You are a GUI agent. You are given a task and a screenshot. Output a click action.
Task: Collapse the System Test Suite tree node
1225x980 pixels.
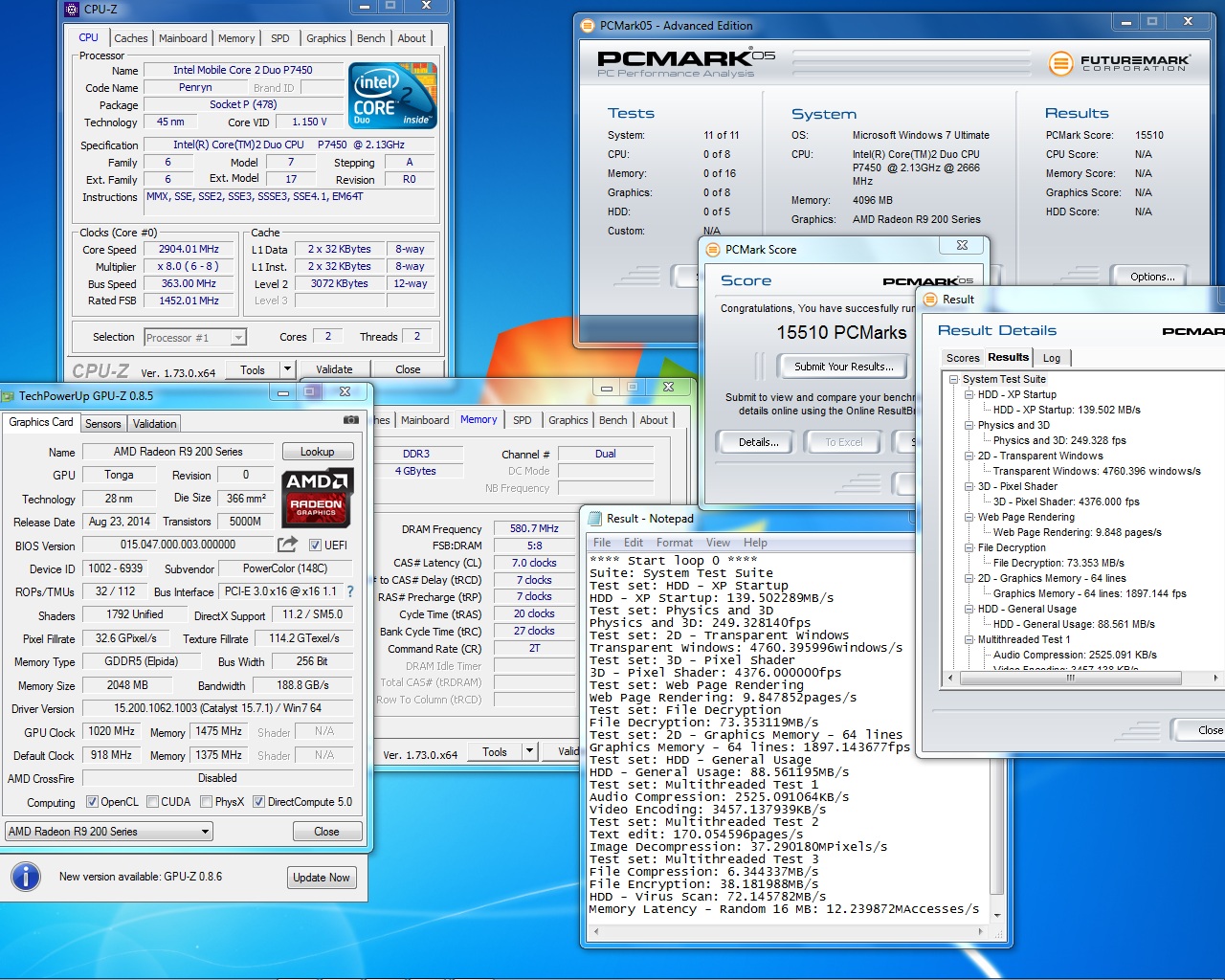click(x=953, y=379)
